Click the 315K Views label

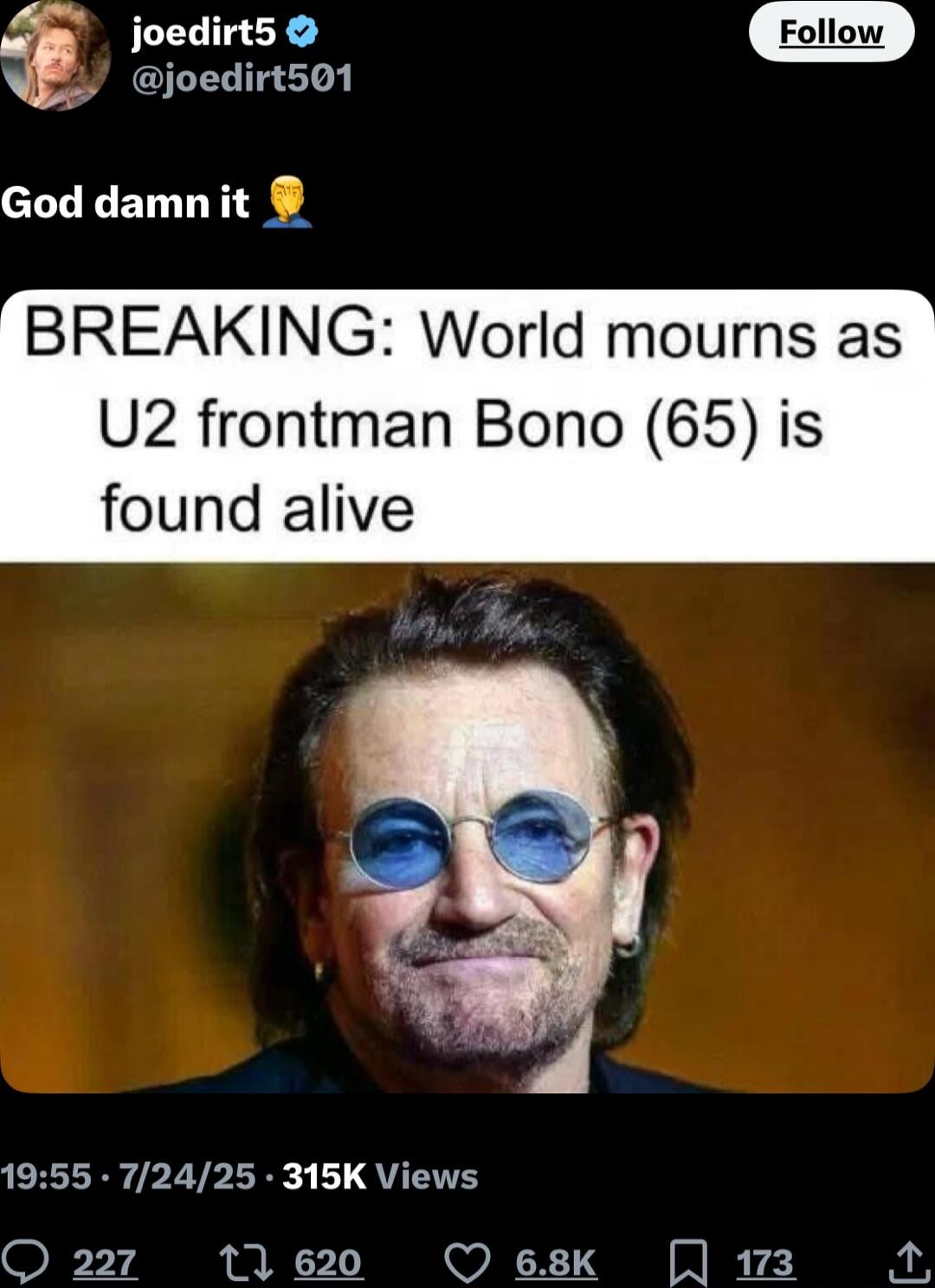tap(380, 1176)
